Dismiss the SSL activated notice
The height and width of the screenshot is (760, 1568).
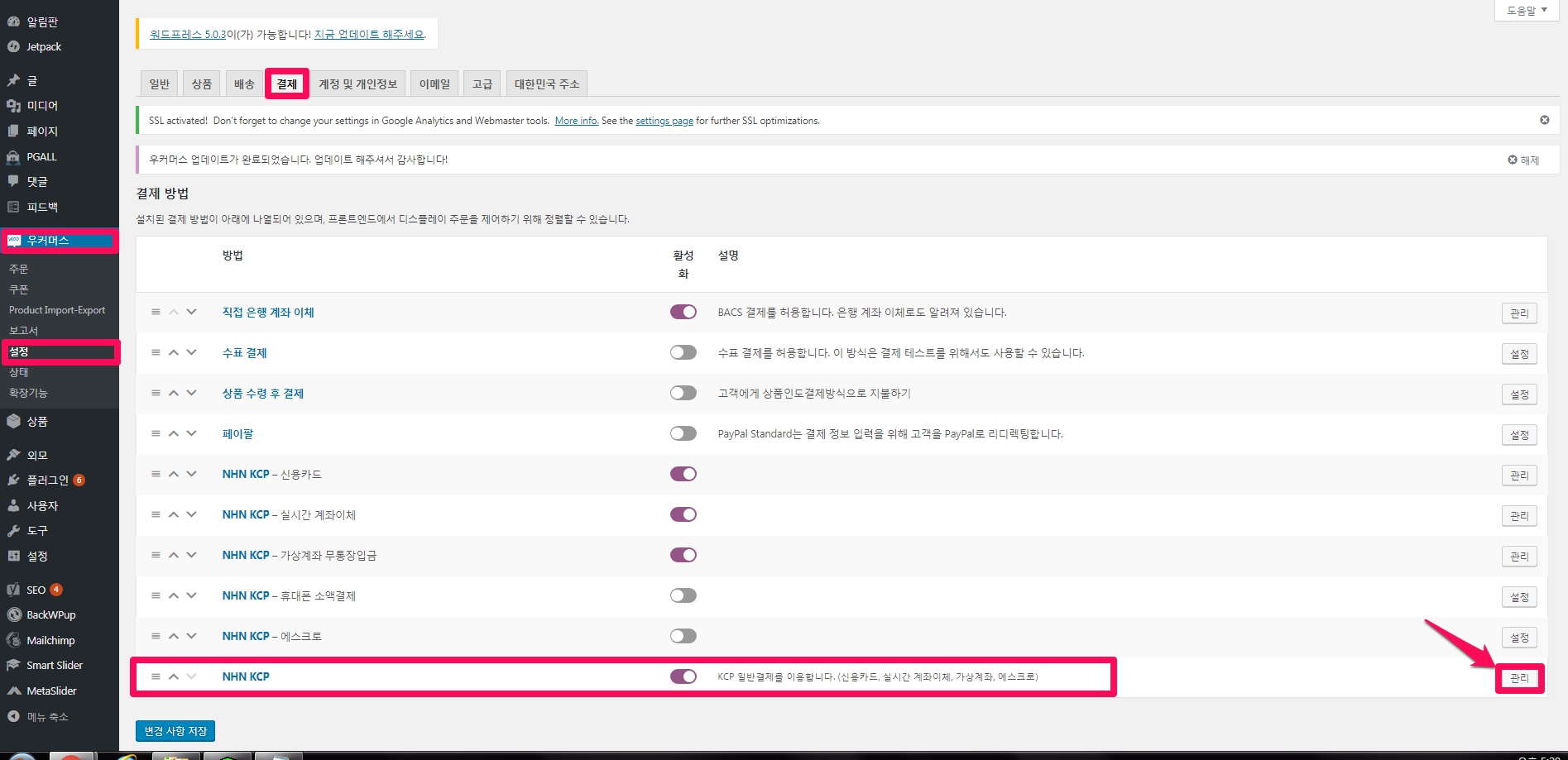tap(1544, 121)
